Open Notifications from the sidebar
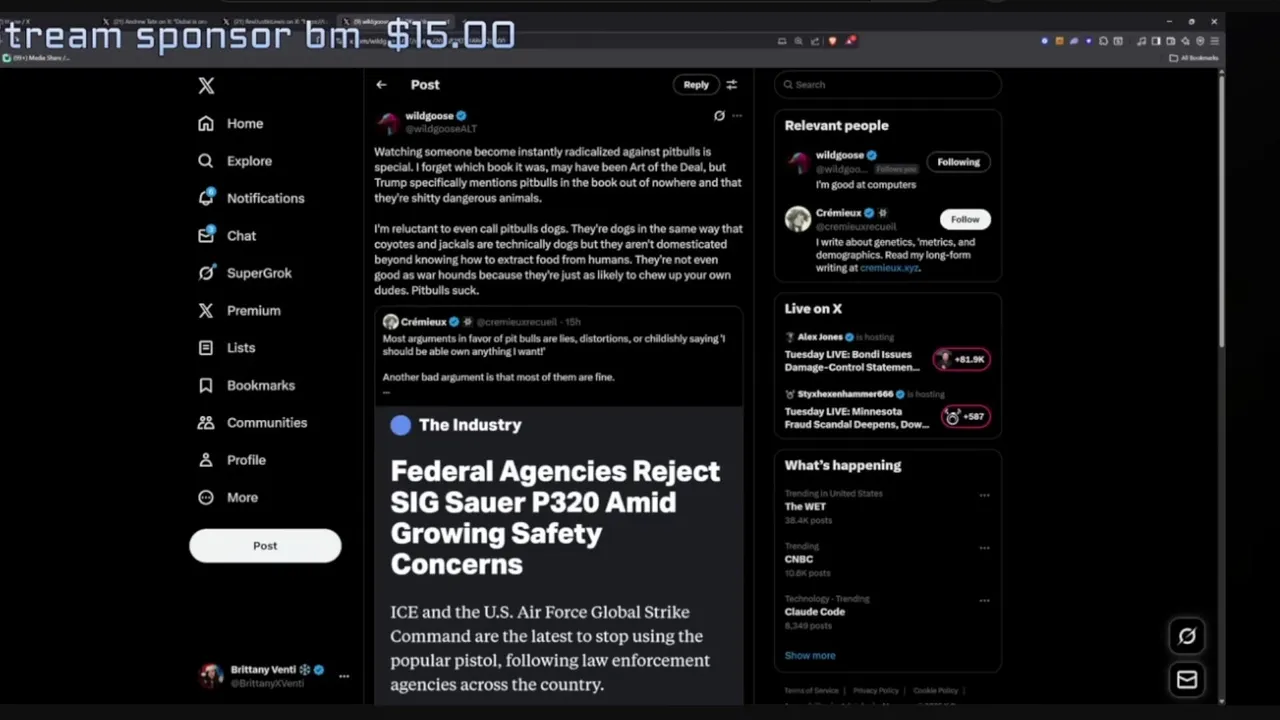Viewport: 1280px width, 720px height. (251, 198)
